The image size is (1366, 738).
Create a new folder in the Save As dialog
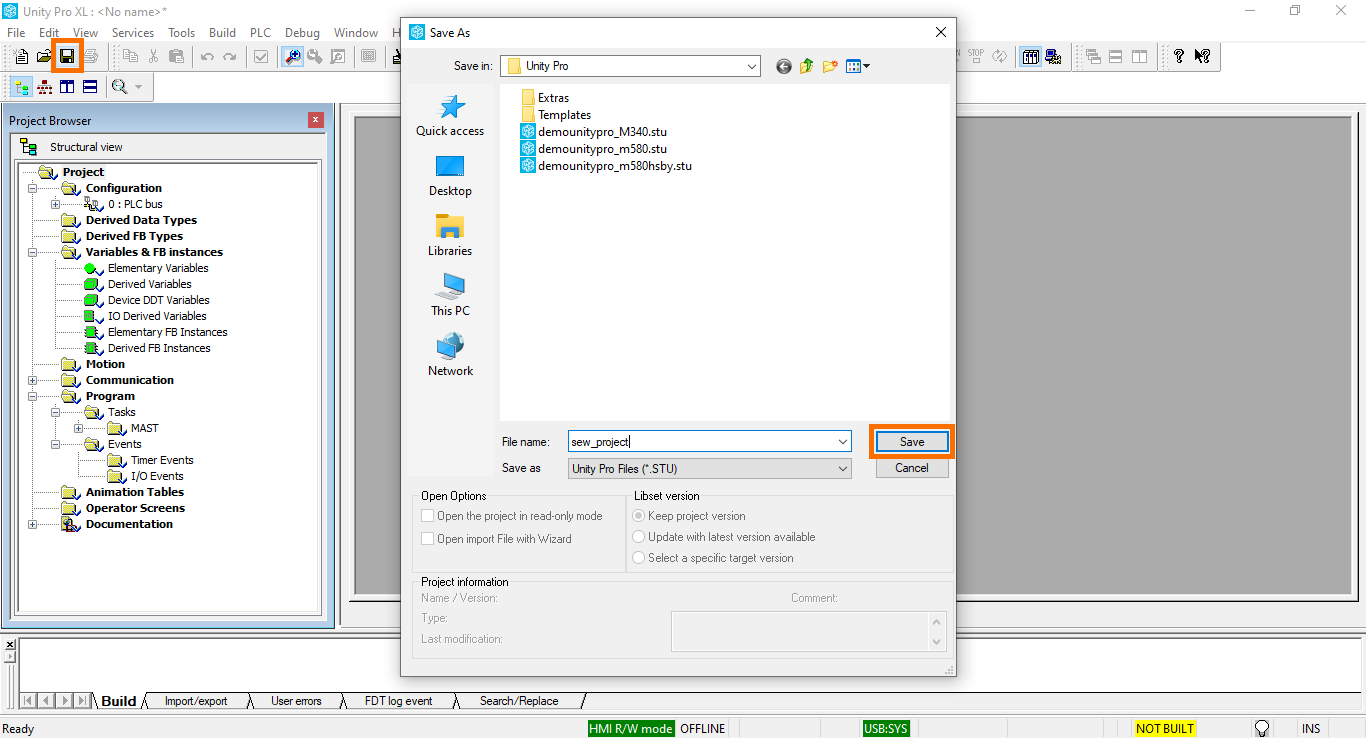tap(830, 66)
